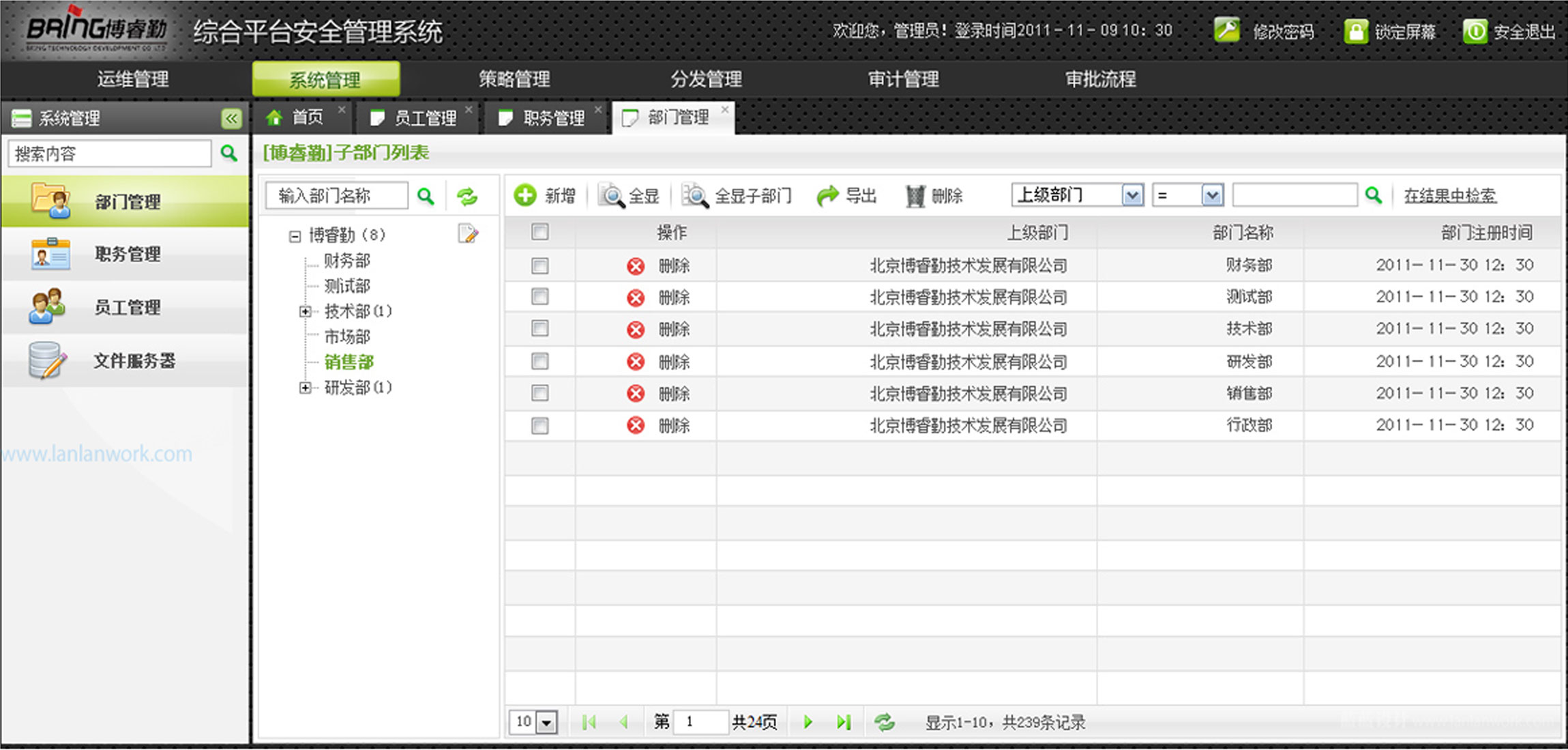Check the checkbox for 财务部 row
This screenshot has height=750, width=1568.
pos(540,265)
